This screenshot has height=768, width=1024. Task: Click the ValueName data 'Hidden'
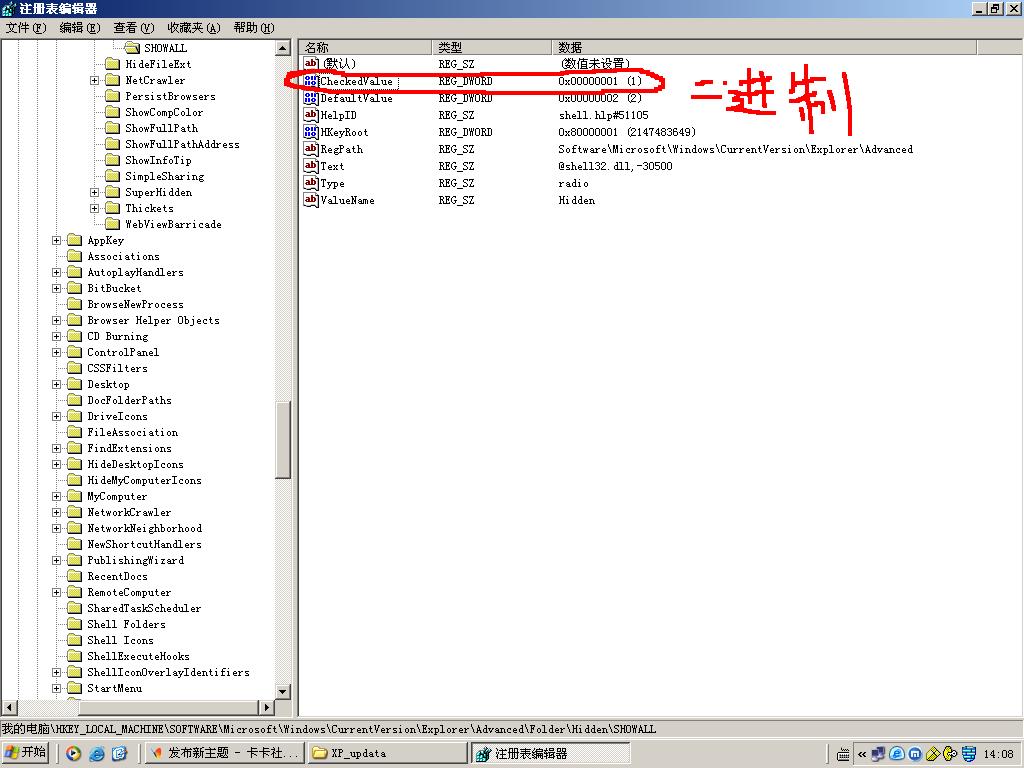577,200
